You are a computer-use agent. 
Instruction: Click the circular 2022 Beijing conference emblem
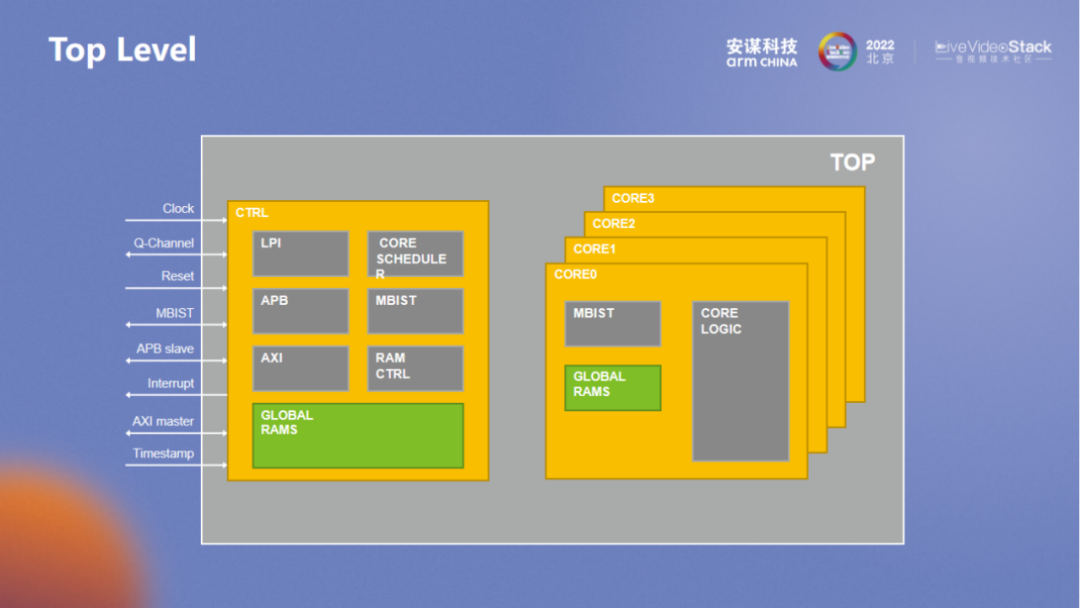point(837,51)
